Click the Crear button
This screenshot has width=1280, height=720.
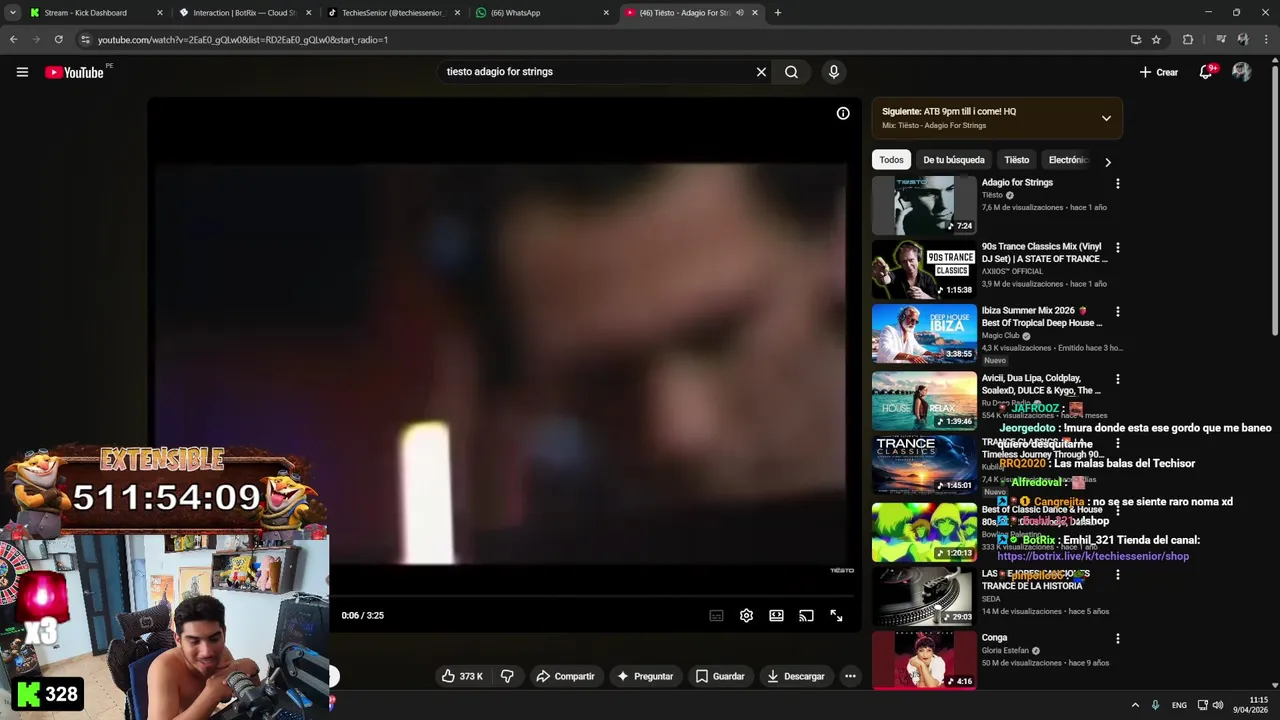pos(1159,72)
